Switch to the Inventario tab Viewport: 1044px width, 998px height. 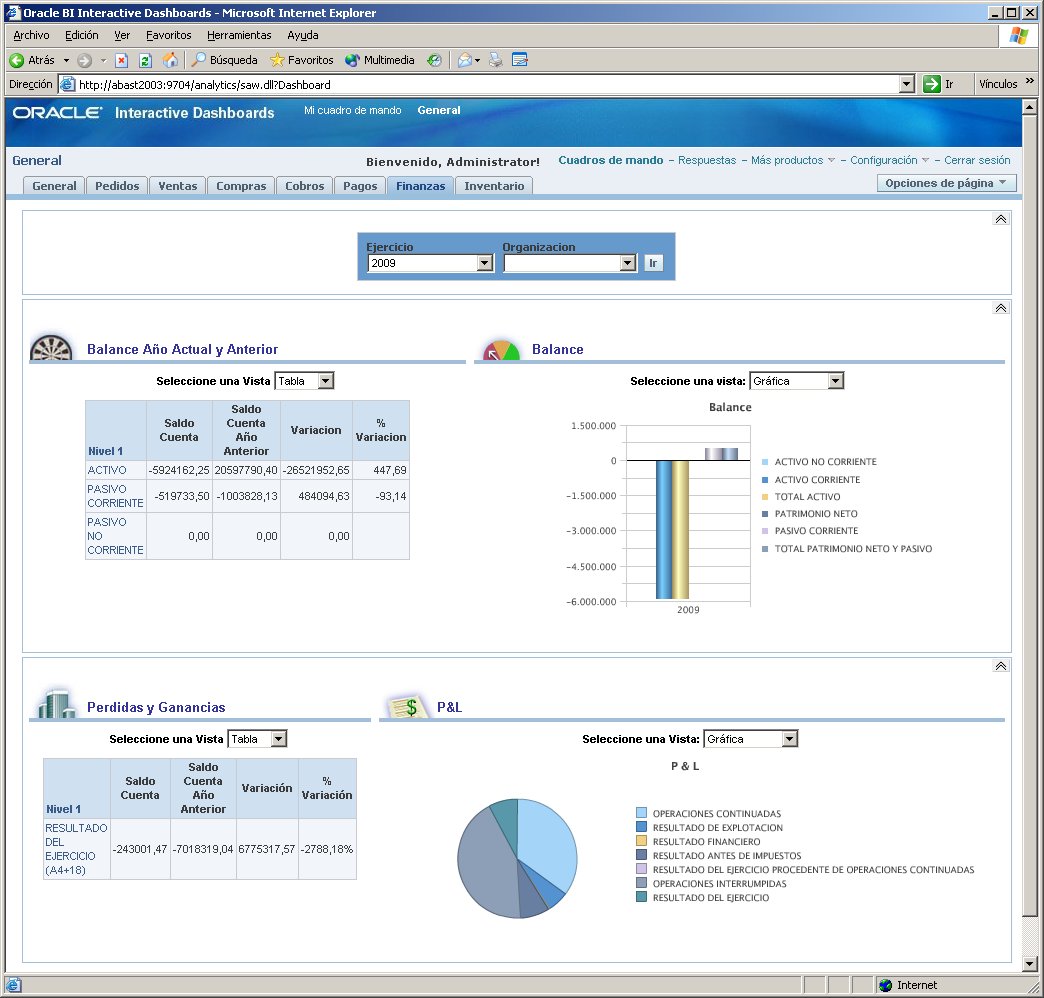pos(494,186)
